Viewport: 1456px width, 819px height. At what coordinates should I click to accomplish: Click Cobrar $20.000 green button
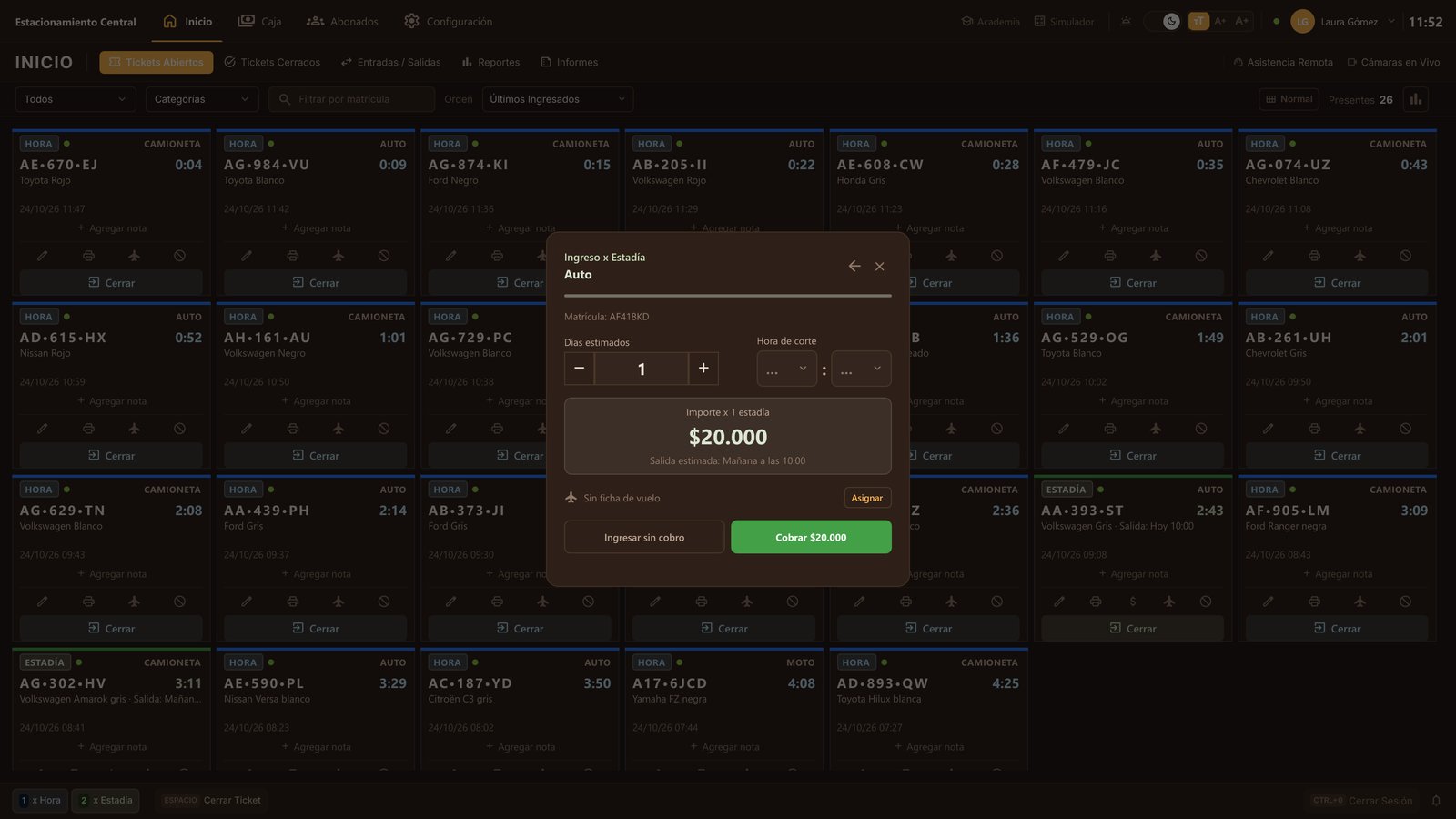pyautogui.click(x=811, y=538)
